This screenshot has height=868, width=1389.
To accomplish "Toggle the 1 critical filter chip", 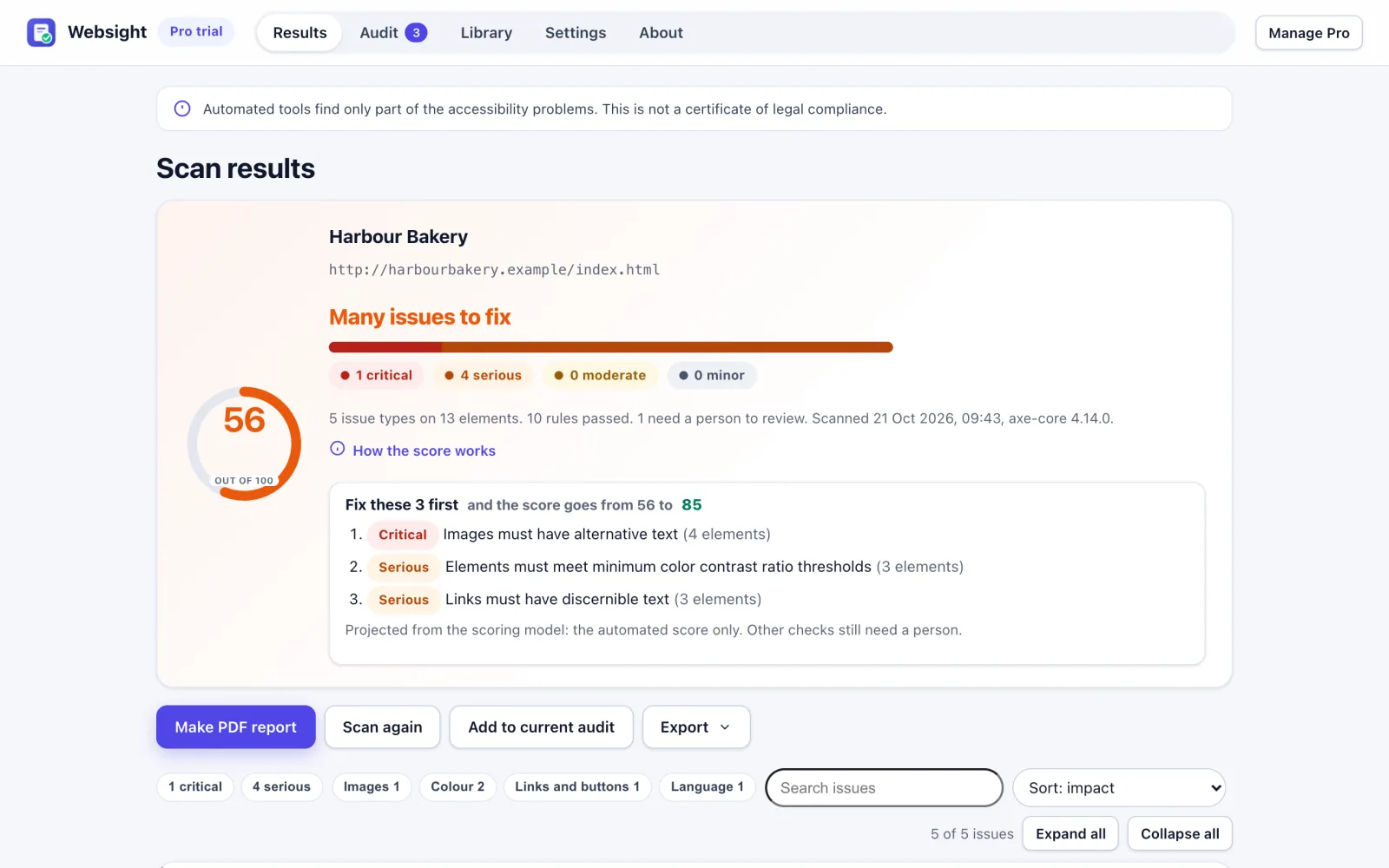I will pyautogui.click(x=195, y=786).
